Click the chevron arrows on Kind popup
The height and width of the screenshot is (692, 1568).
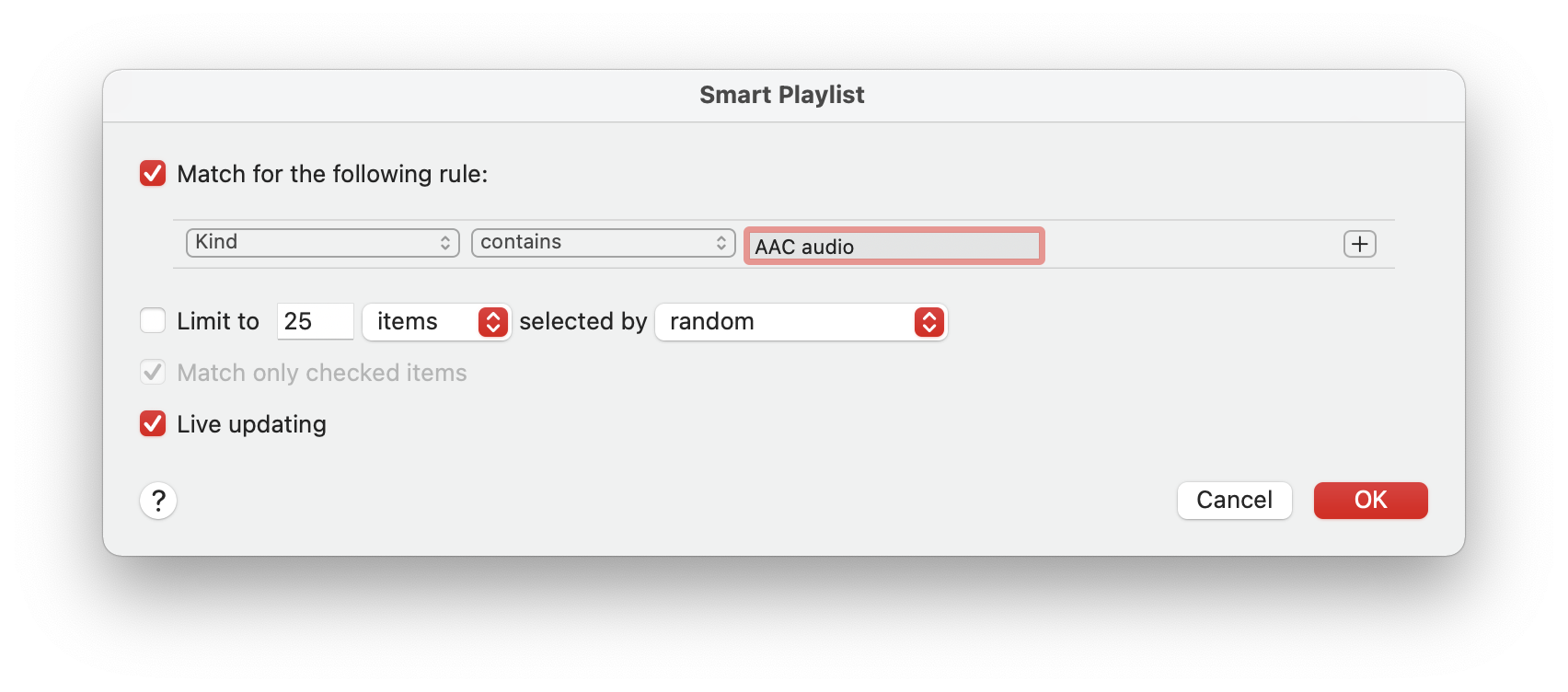445,243
